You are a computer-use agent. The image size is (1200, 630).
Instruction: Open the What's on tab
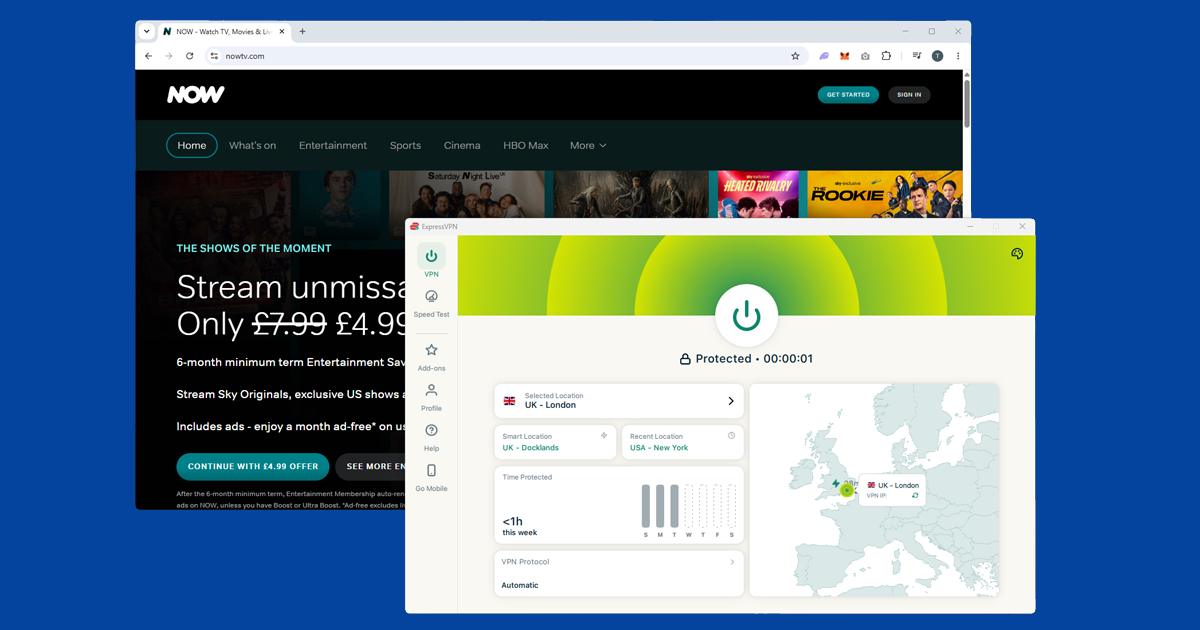pos(252,145)
